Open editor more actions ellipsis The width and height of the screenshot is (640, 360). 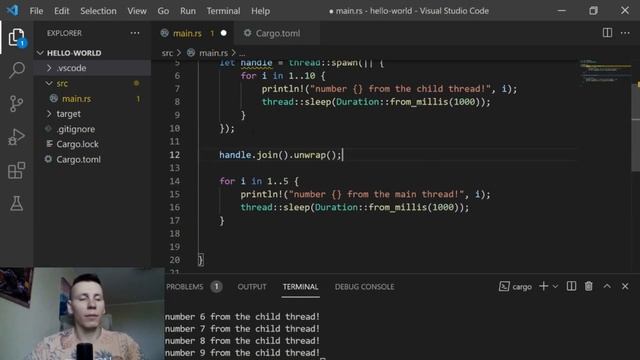[625, 33]
